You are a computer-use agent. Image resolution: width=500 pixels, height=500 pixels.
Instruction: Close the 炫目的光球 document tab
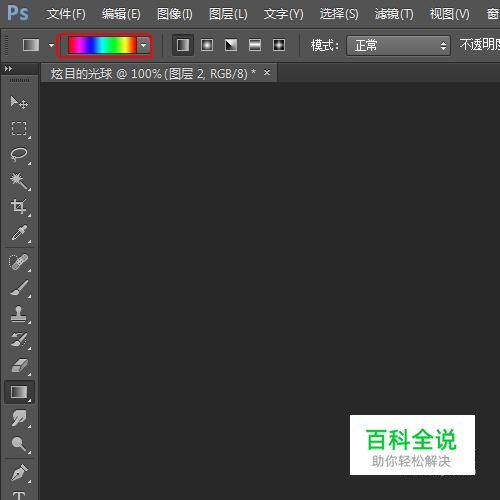pyautogui.click(x=267, y=72)
